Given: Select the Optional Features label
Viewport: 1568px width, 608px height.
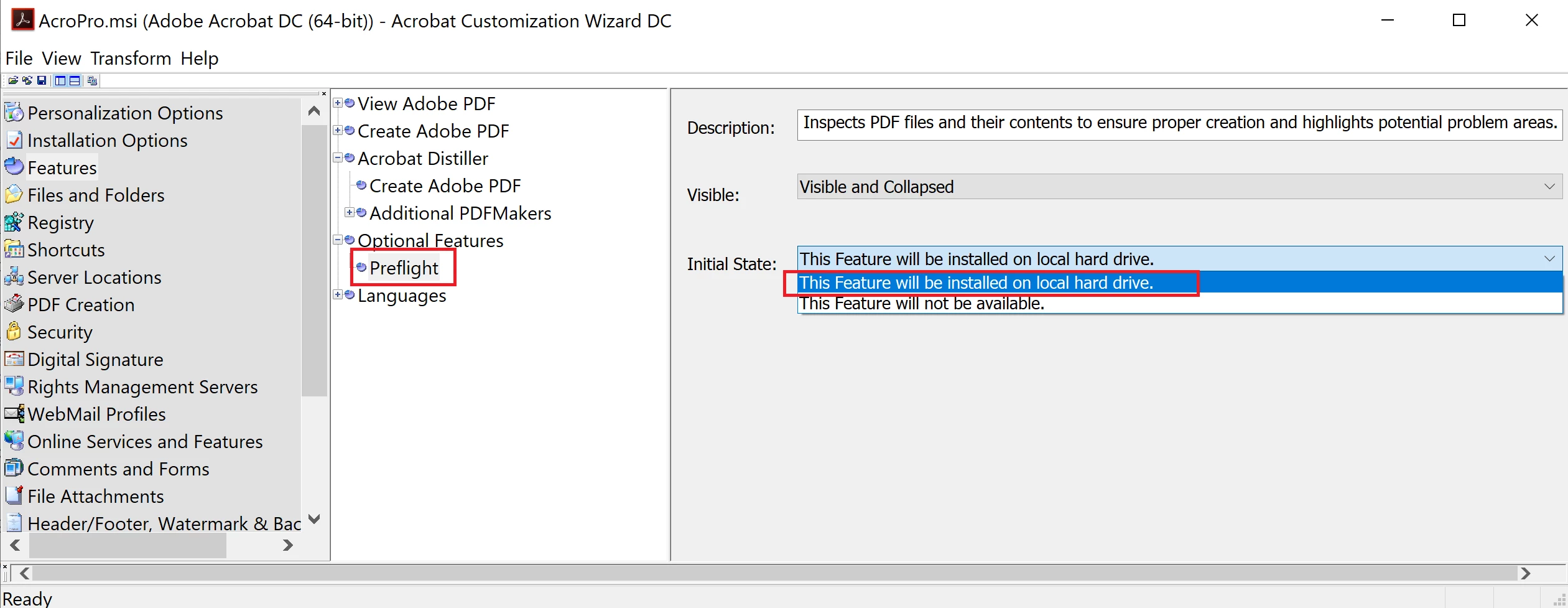Looking at the screenshot, I should (x=430, y=240).
